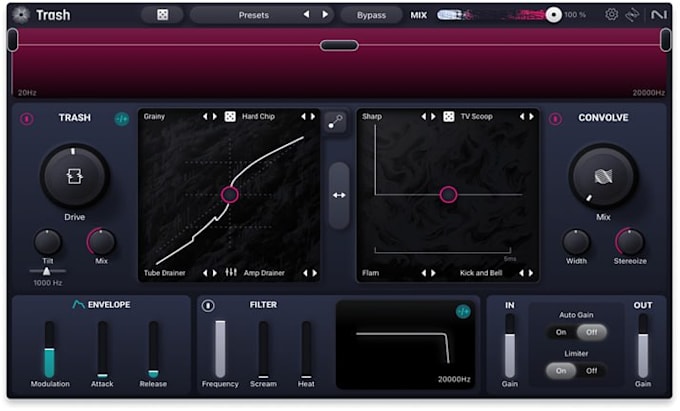Adjust the MIX slider handle
The image size is (680, 411).
pos(553,15)
